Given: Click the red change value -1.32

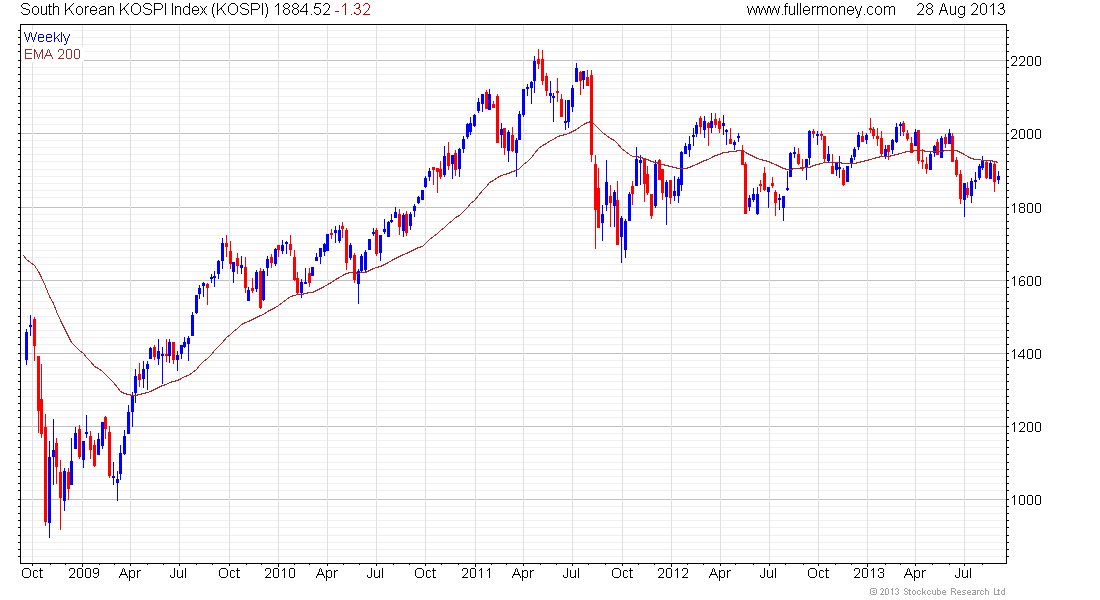Looking at the screenshot, I should coord(352,10).
